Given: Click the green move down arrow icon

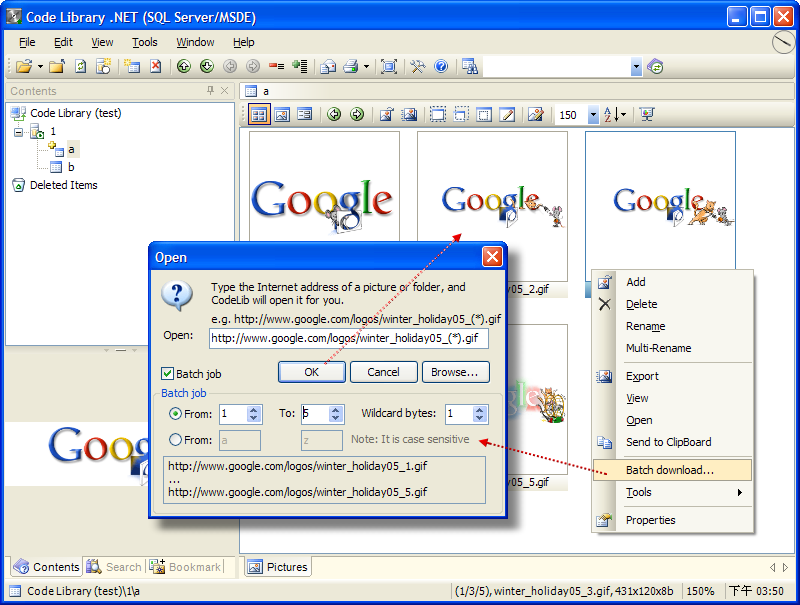Looking at the screenshot, I should (207, 66).
